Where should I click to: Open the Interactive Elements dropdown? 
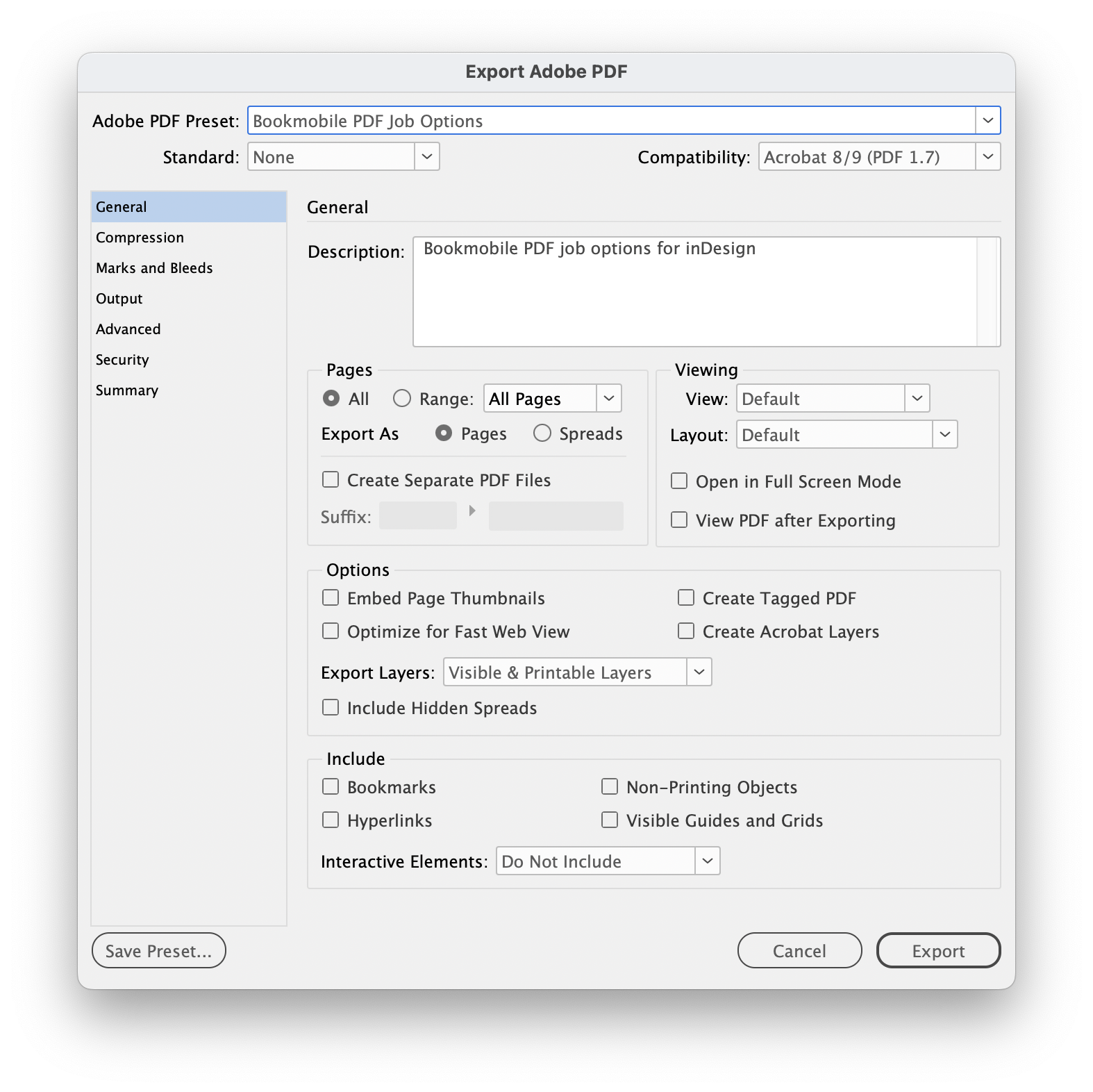click(608, 861)
